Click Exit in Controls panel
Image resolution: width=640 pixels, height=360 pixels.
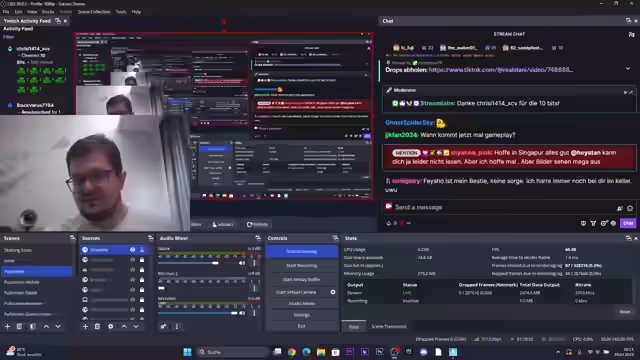point(302,326)
